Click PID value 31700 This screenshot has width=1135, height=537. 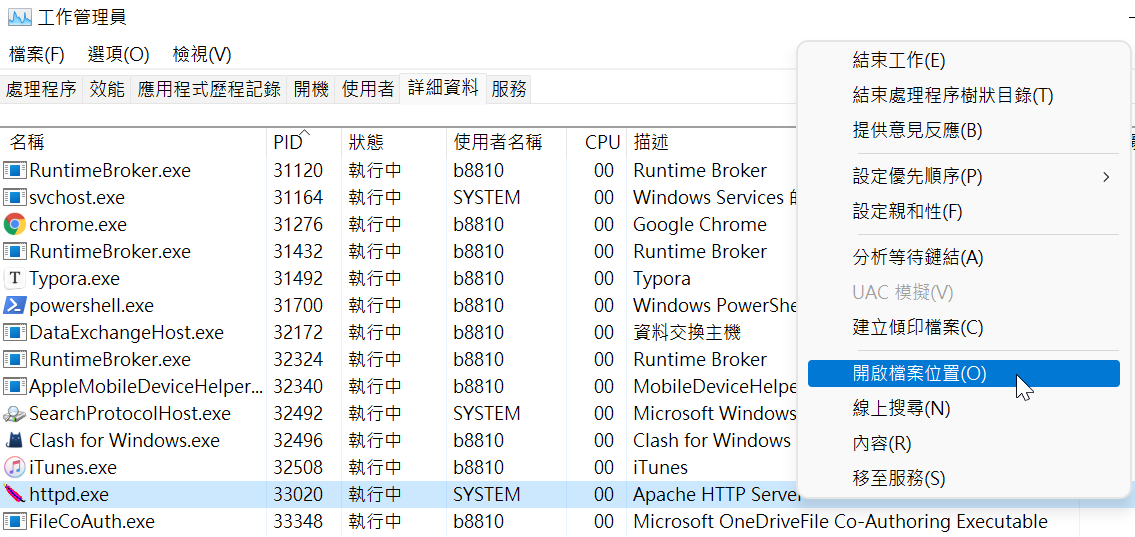pyautogui.click(x=298, y=305)
